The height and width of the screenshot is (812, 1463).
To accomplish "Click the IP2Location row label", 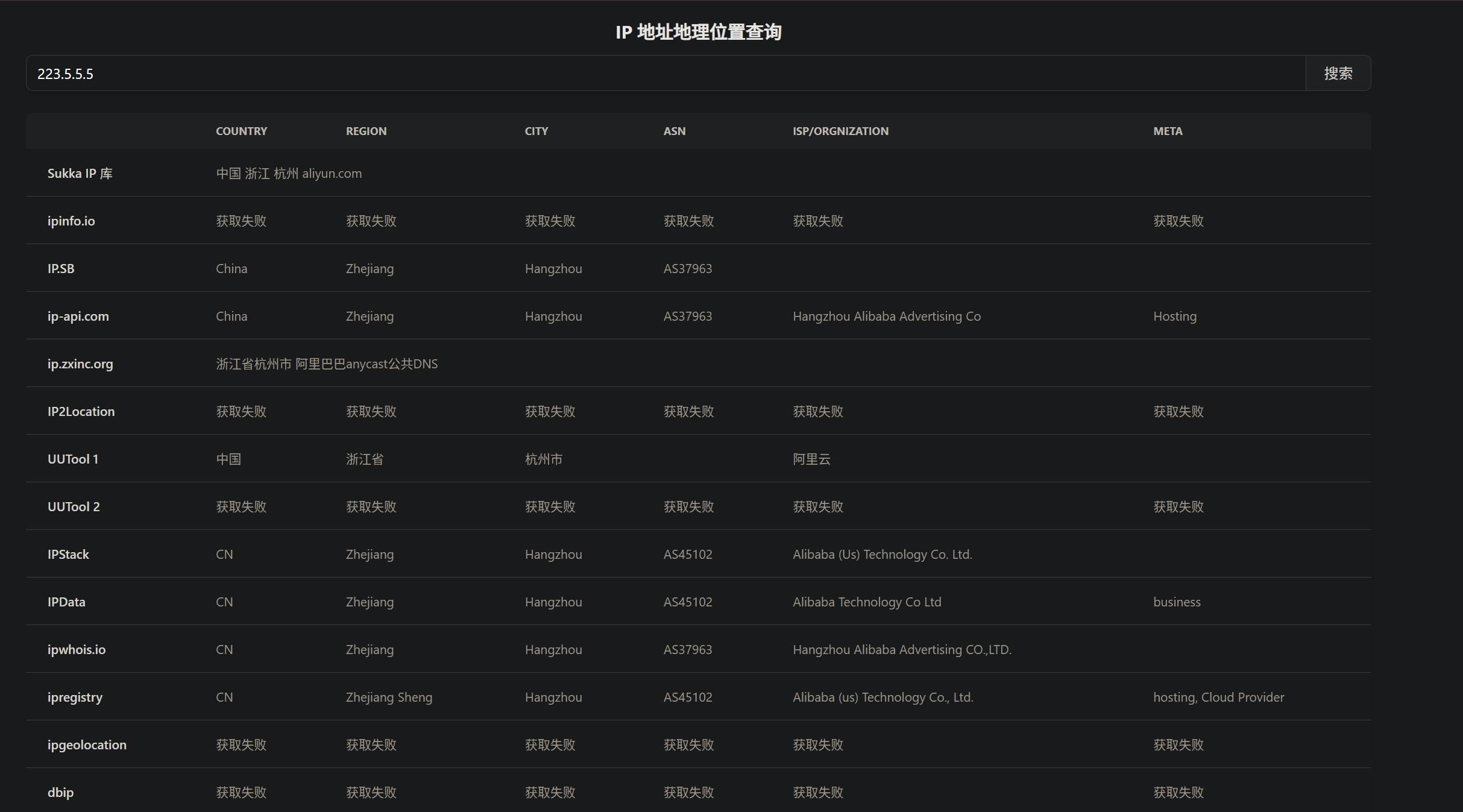I will pyautogui.click(x=81, y=412).
